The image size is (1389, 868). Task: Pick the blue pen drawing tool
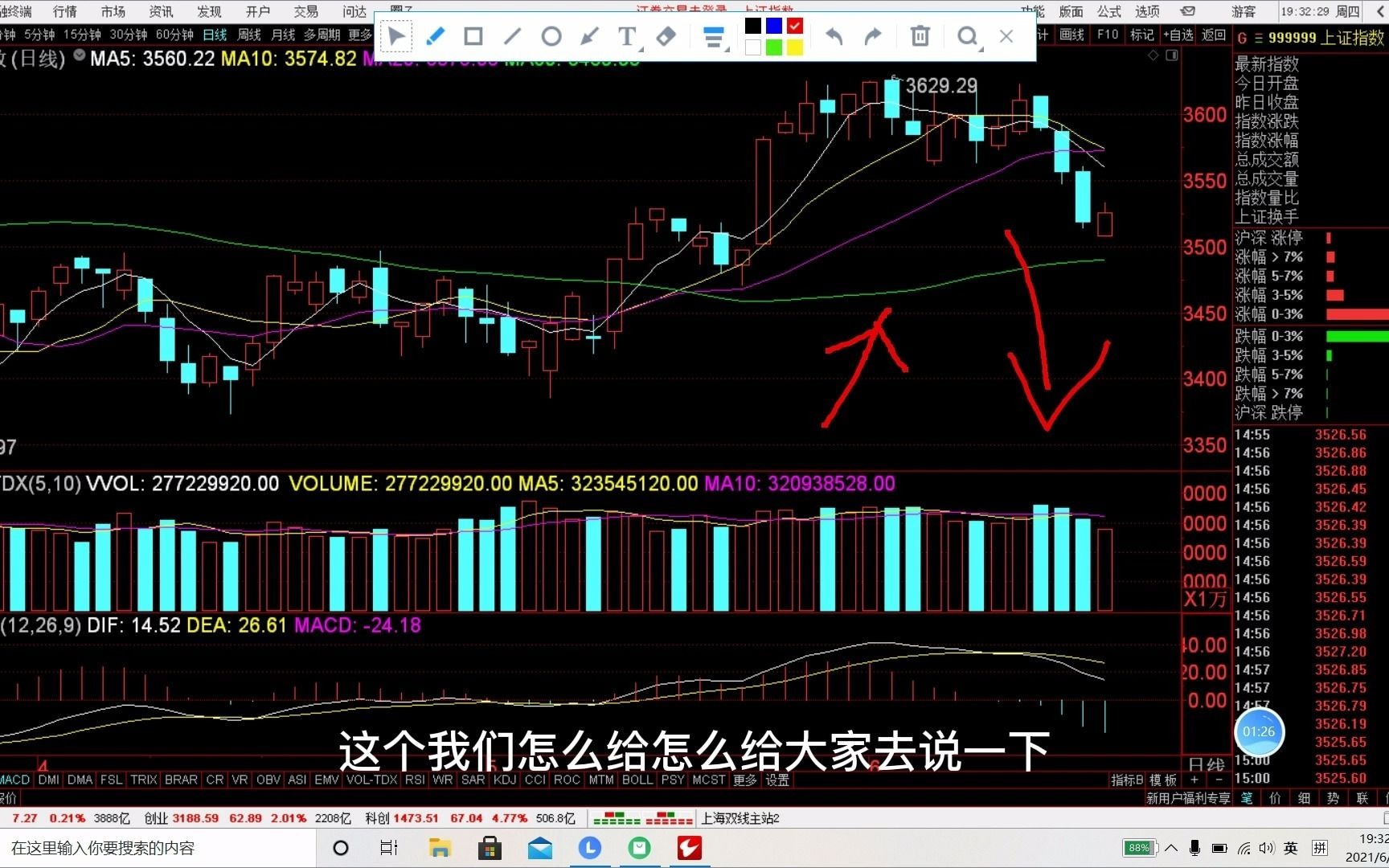435,36
